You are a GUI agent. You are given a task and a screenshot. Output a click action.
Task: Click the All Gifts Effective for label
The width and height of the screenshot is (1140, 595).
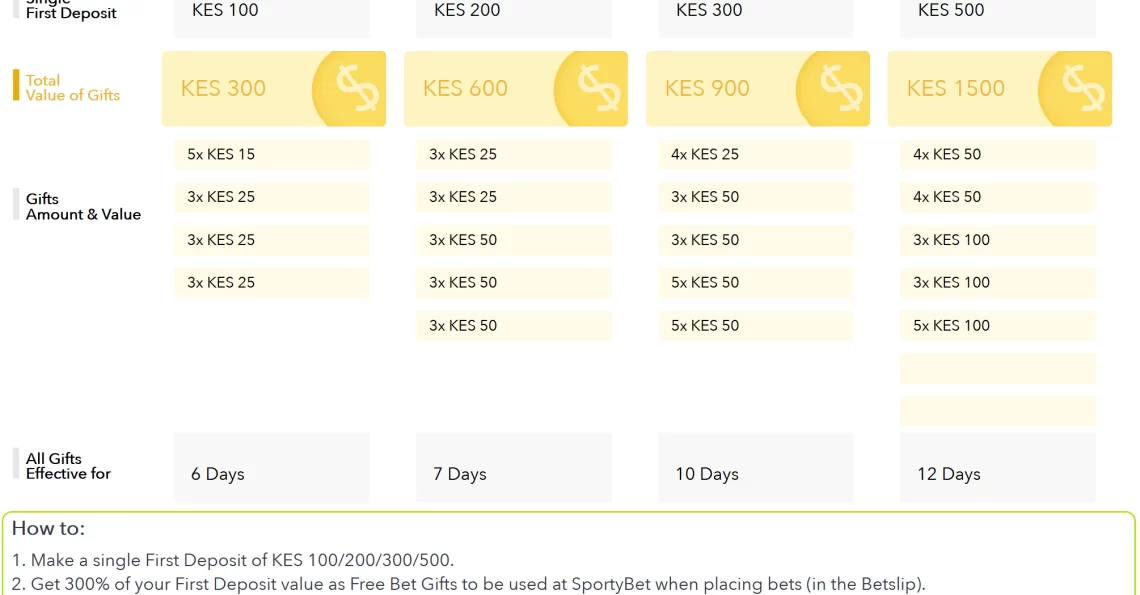pos(68,466)
